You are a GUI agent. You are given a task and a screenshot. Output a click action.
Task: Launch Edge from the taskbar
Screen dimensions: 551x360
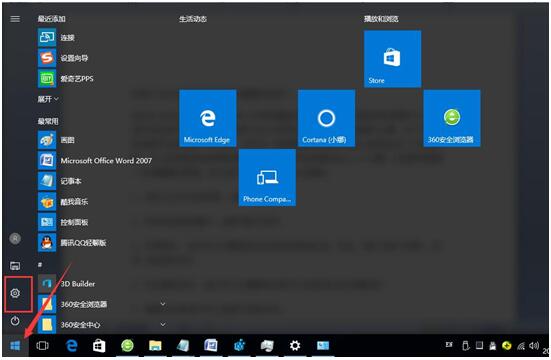(x=72, y=346)
